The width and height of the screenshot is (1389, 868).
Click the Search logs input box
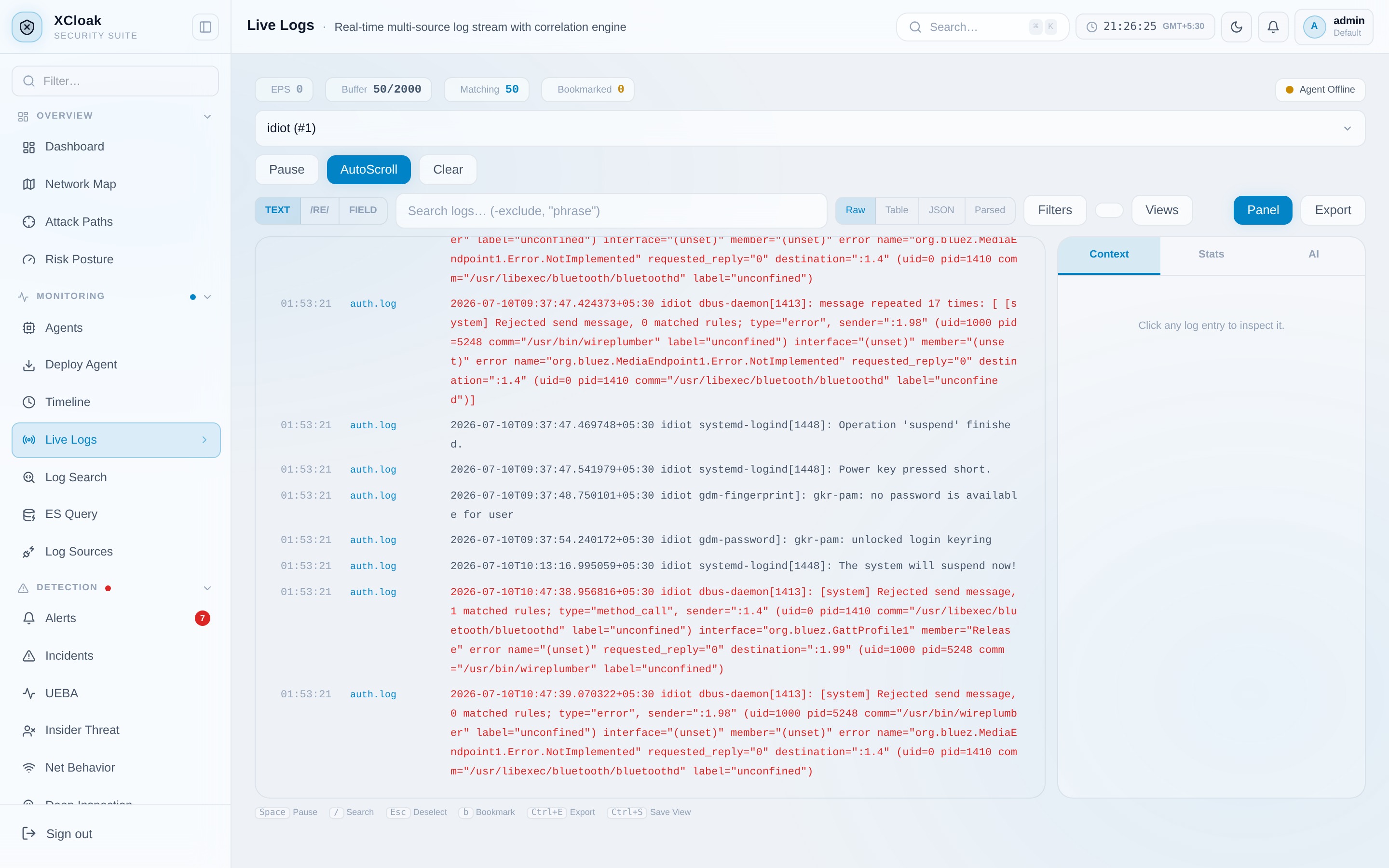[x=611, y=211]
